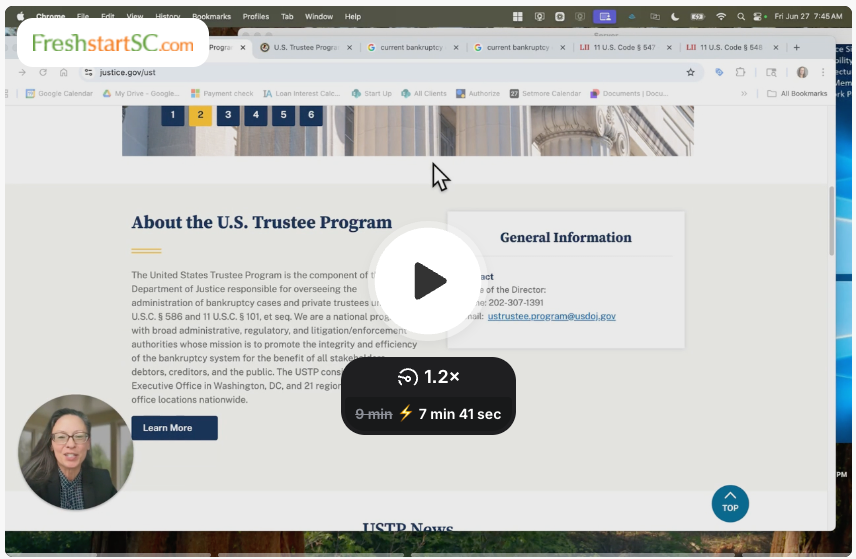Viewport: 856px width, 559px height.
Task: Open the All Bookmarks folder
Action: coord(797,94)
